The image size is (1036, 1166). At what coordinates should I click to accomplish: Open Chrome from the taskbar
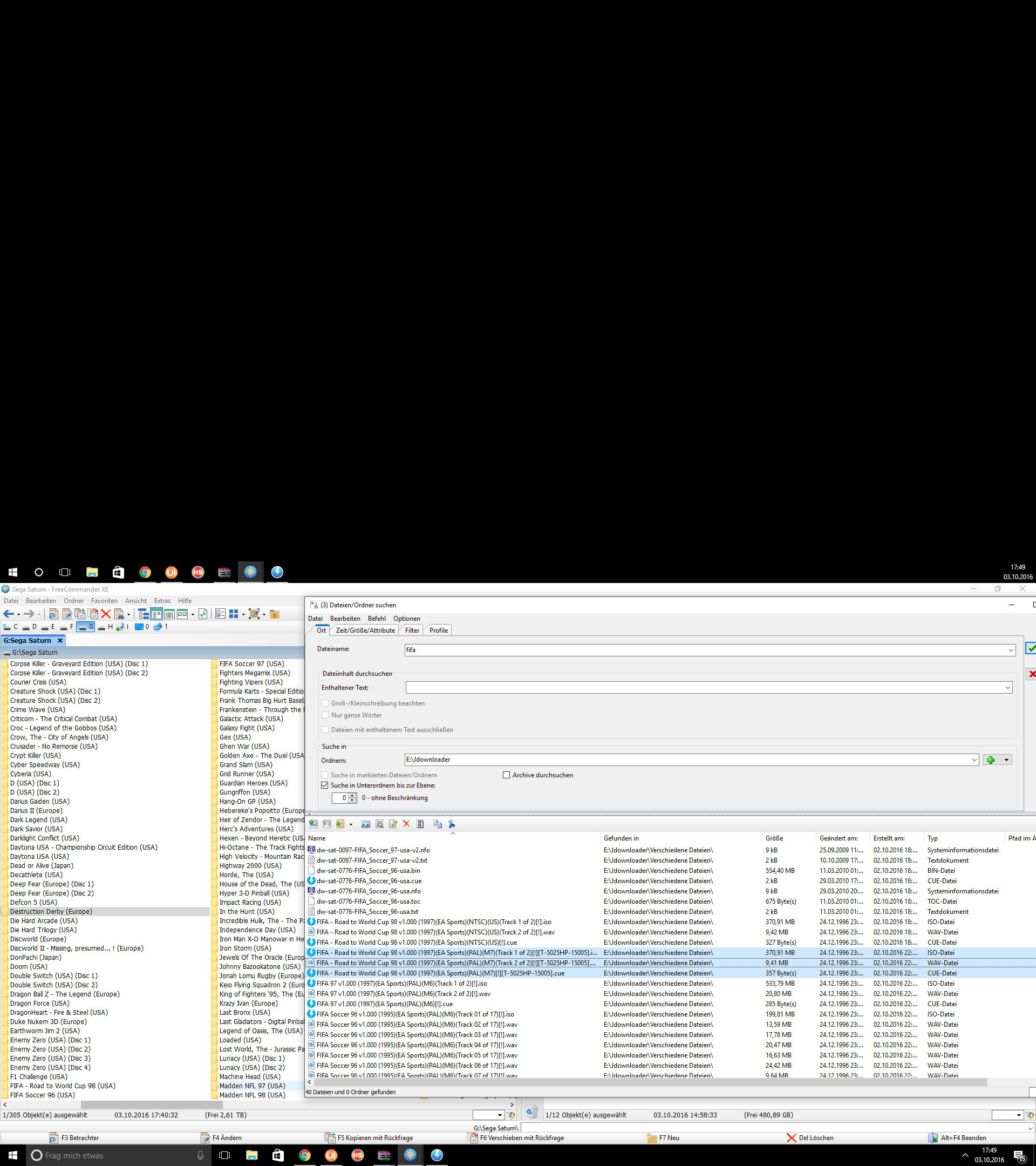(x=304, y=1155)
